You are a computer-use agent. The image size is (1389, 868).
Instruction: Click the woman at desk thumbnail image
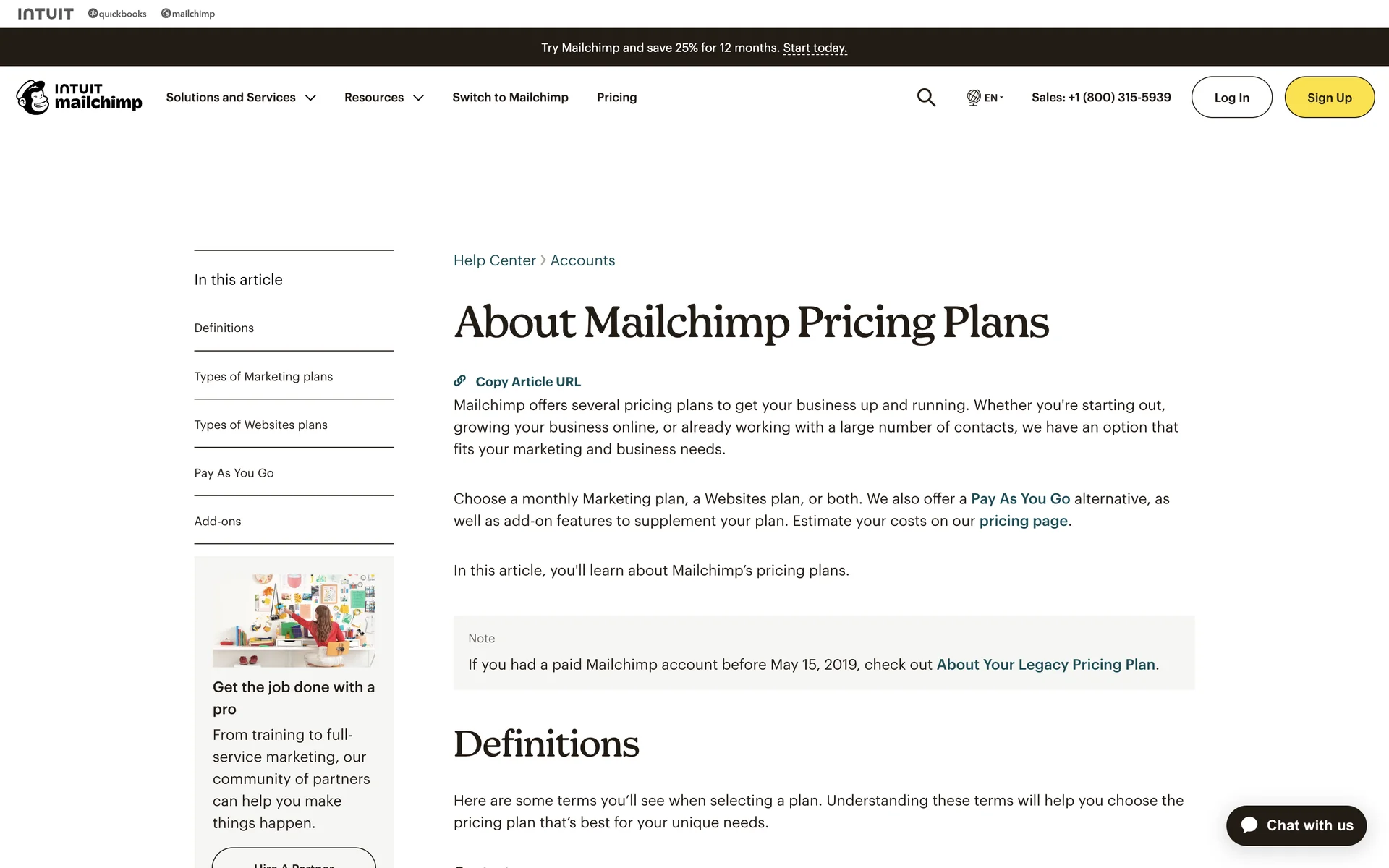point(294,621)
